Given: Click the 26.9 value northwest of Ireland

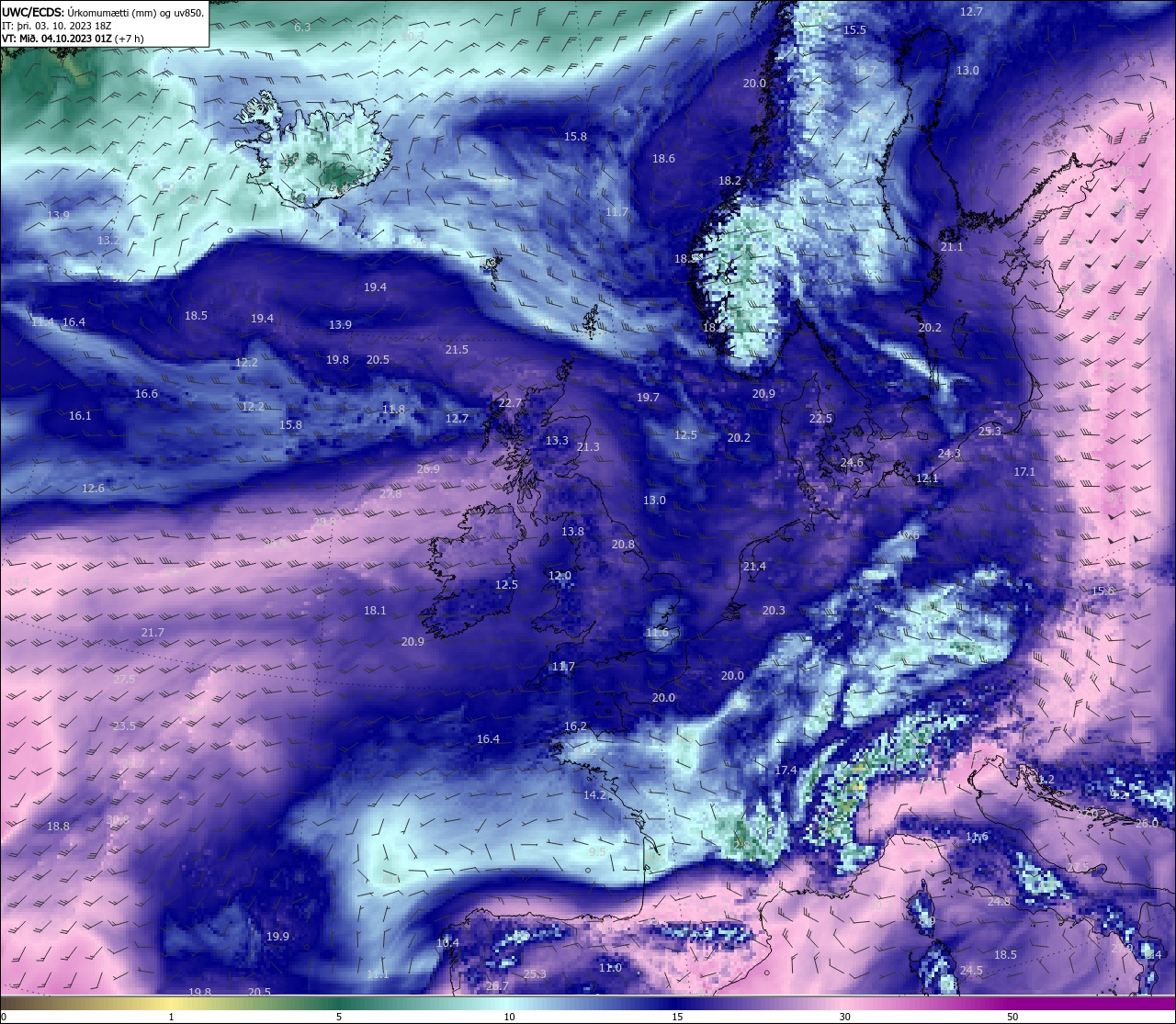Looking at the screenshot, I should pos(428,469).
